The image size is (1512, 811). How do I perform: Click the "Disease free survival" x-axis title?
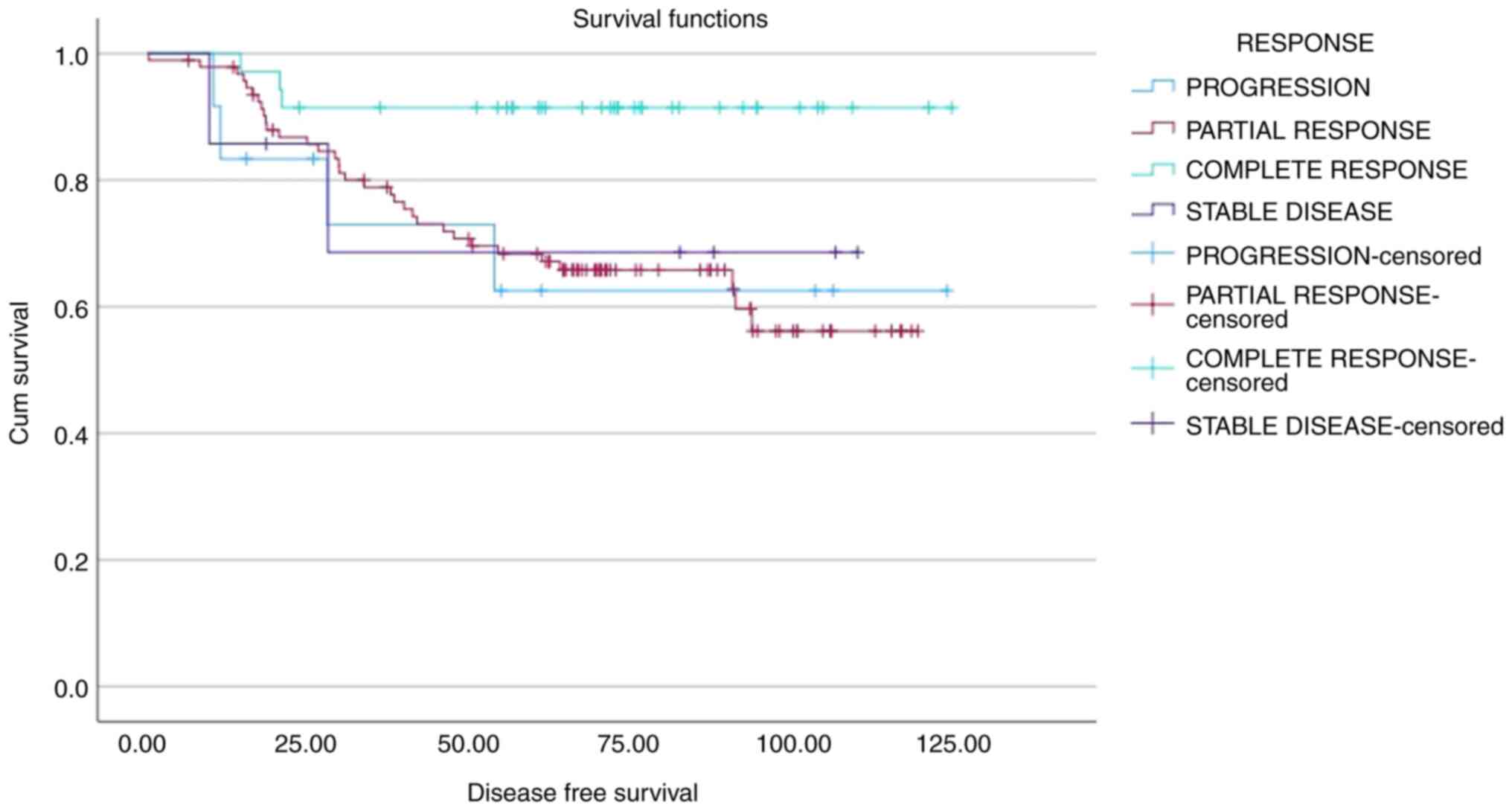click(582, 793)
